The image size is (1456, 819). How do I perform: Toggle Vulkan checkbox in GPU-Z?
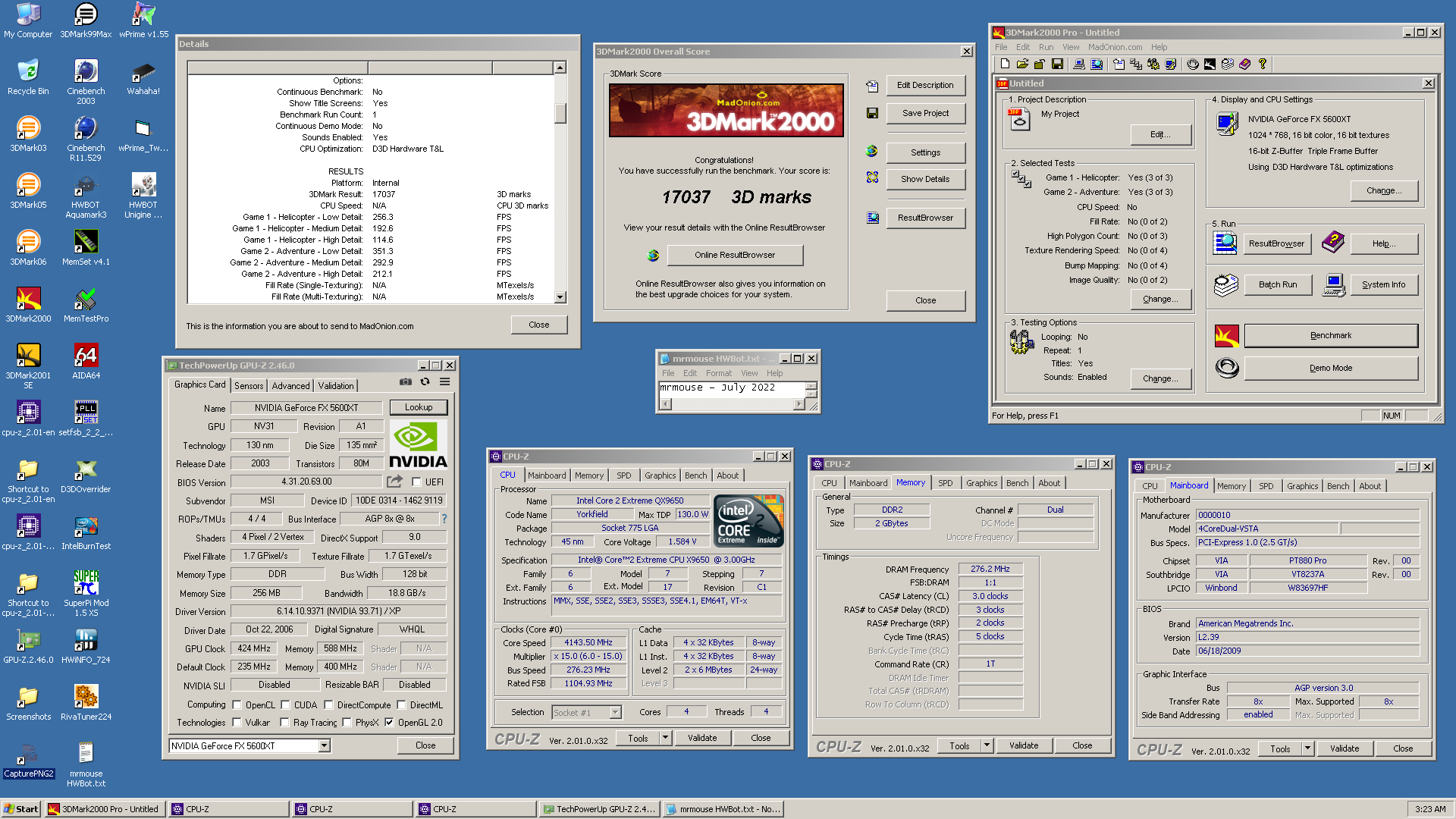point(237,722)
